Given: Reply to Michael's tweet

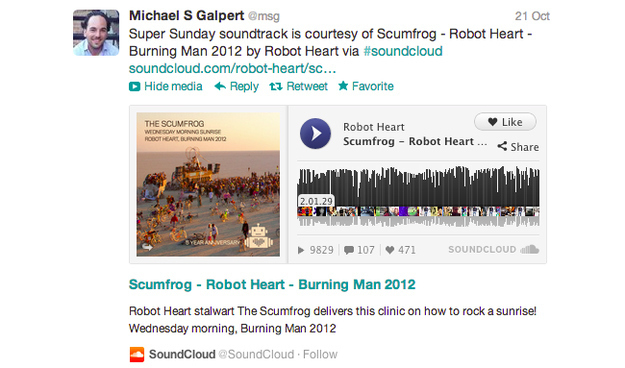Looking at the screenshot, I should click(236, 86).
